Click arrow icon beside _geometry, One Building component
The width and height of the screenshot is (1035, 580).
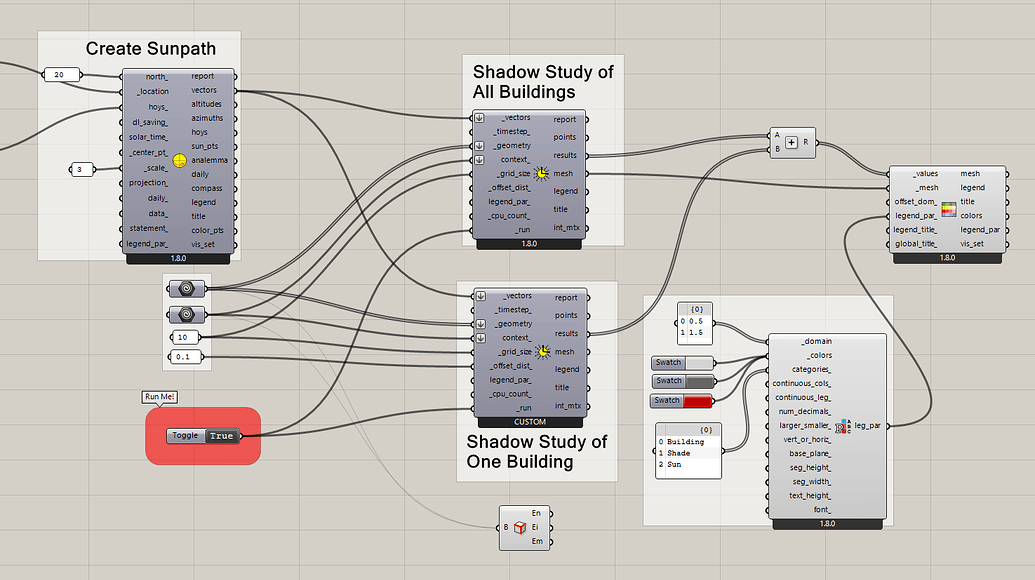tap(481, 324)
